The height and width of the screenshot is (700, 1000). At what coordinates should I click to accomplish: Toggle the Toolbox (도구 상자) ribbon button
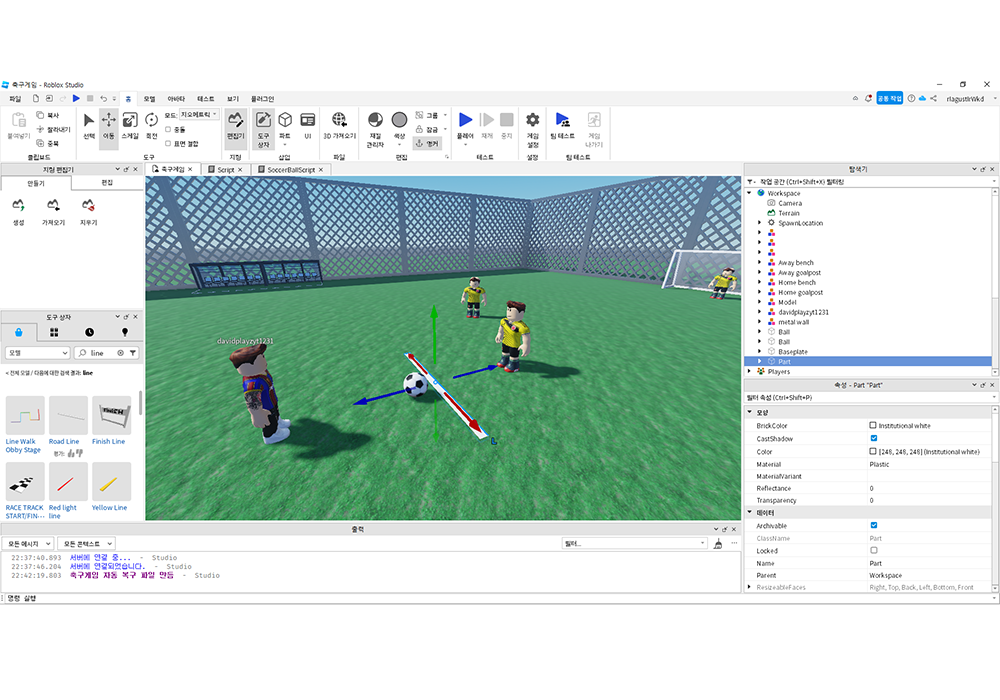pyautogui.click(x=263, y=129)
